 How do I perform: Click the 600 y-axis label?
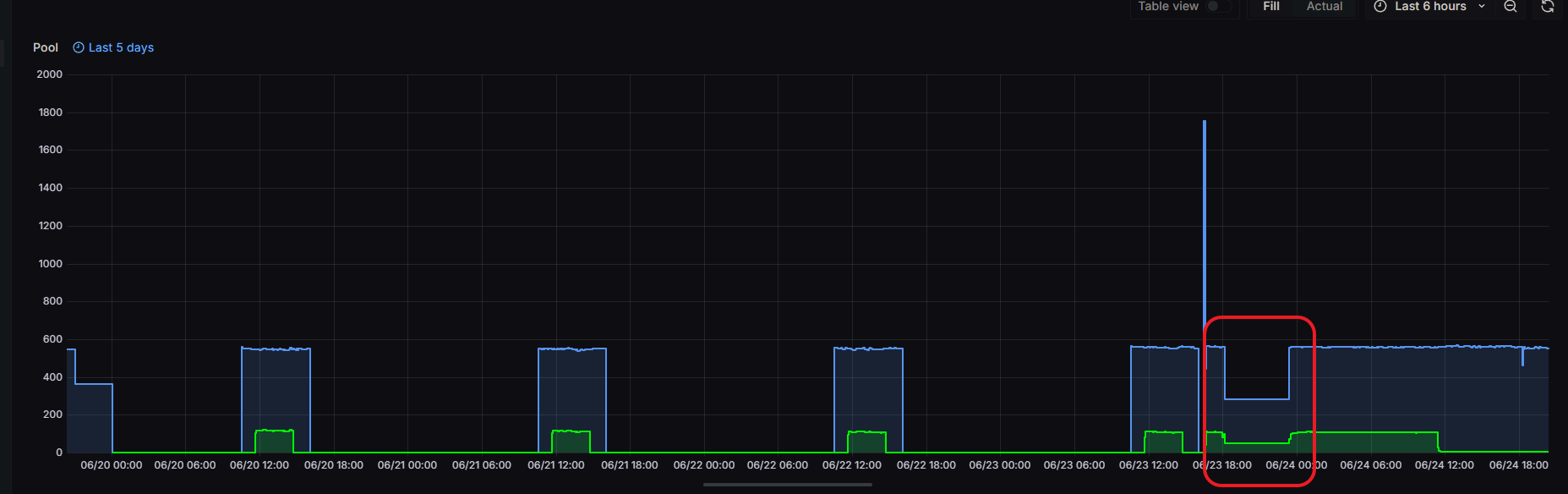pos(52,339)
